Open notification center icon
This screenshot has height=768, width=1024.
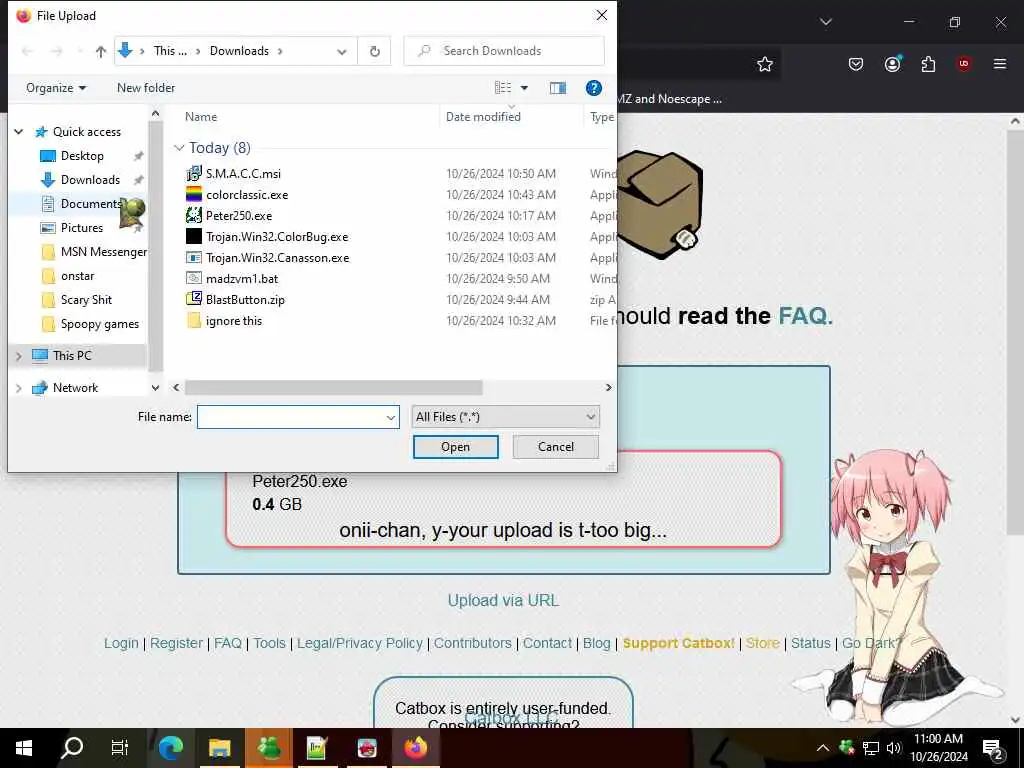[x=993, y=750]
